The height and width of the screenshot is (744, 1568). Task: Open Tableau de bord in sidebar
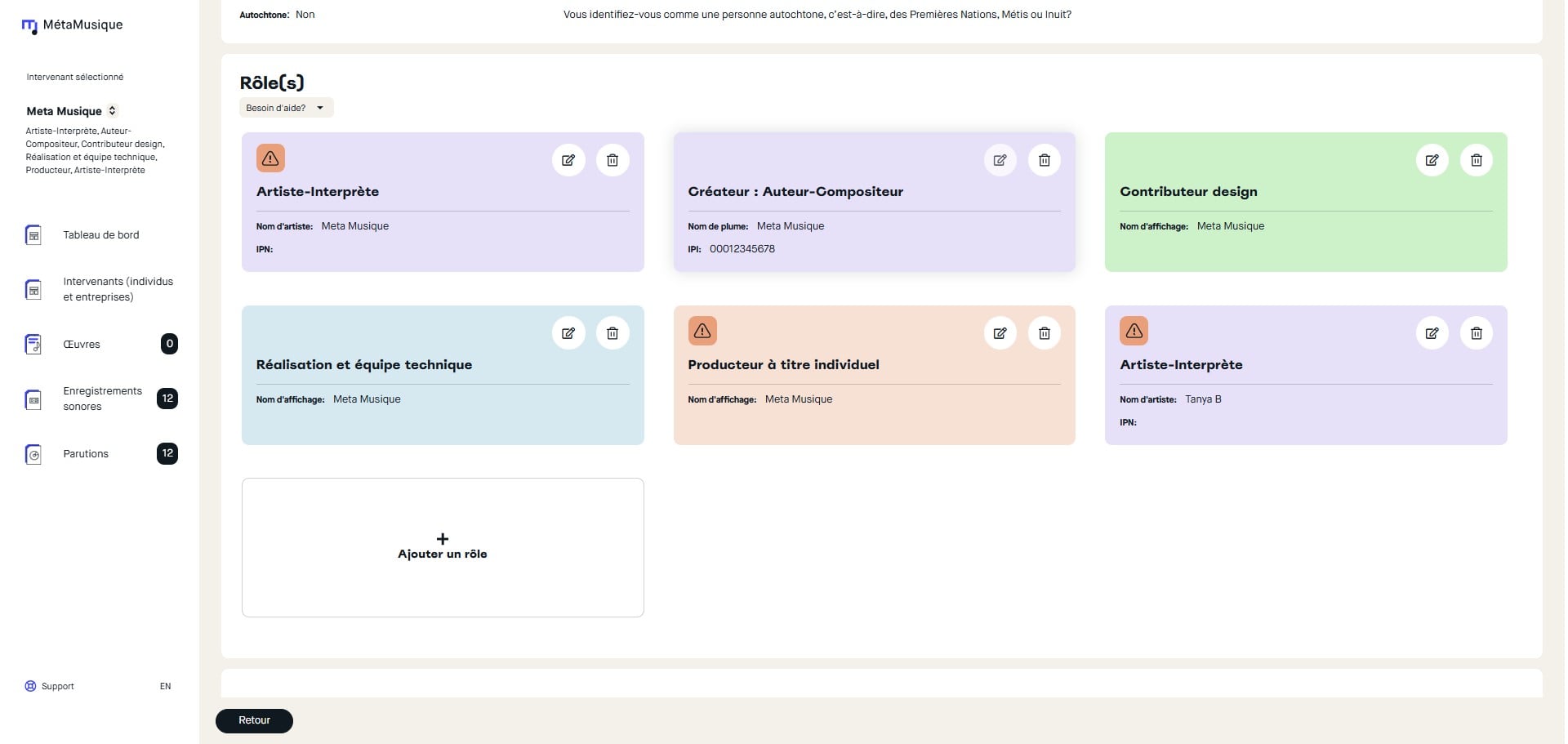click(100, 235)
